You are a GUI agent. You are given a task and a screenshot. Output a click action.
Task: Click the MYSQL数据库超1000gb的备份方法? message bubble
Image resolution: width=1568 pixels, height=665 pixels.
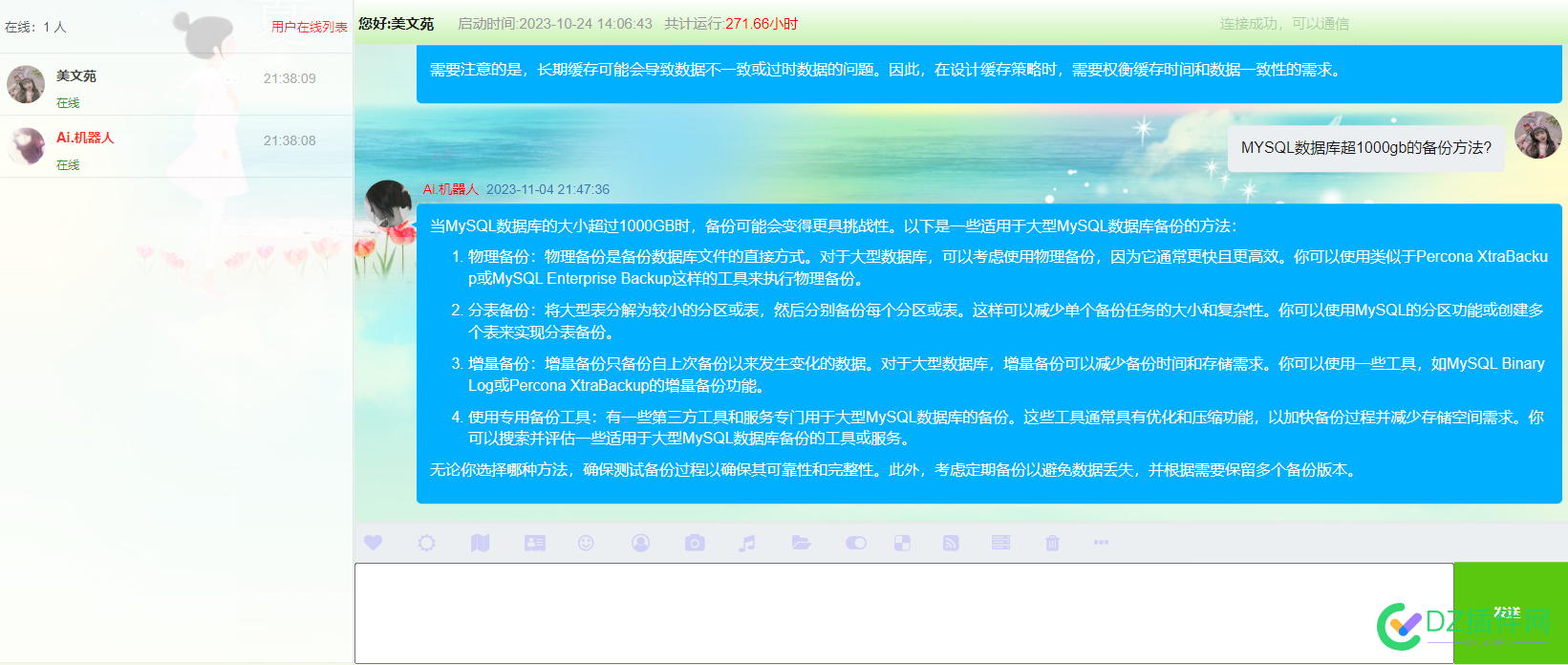tap(1366, 148)
